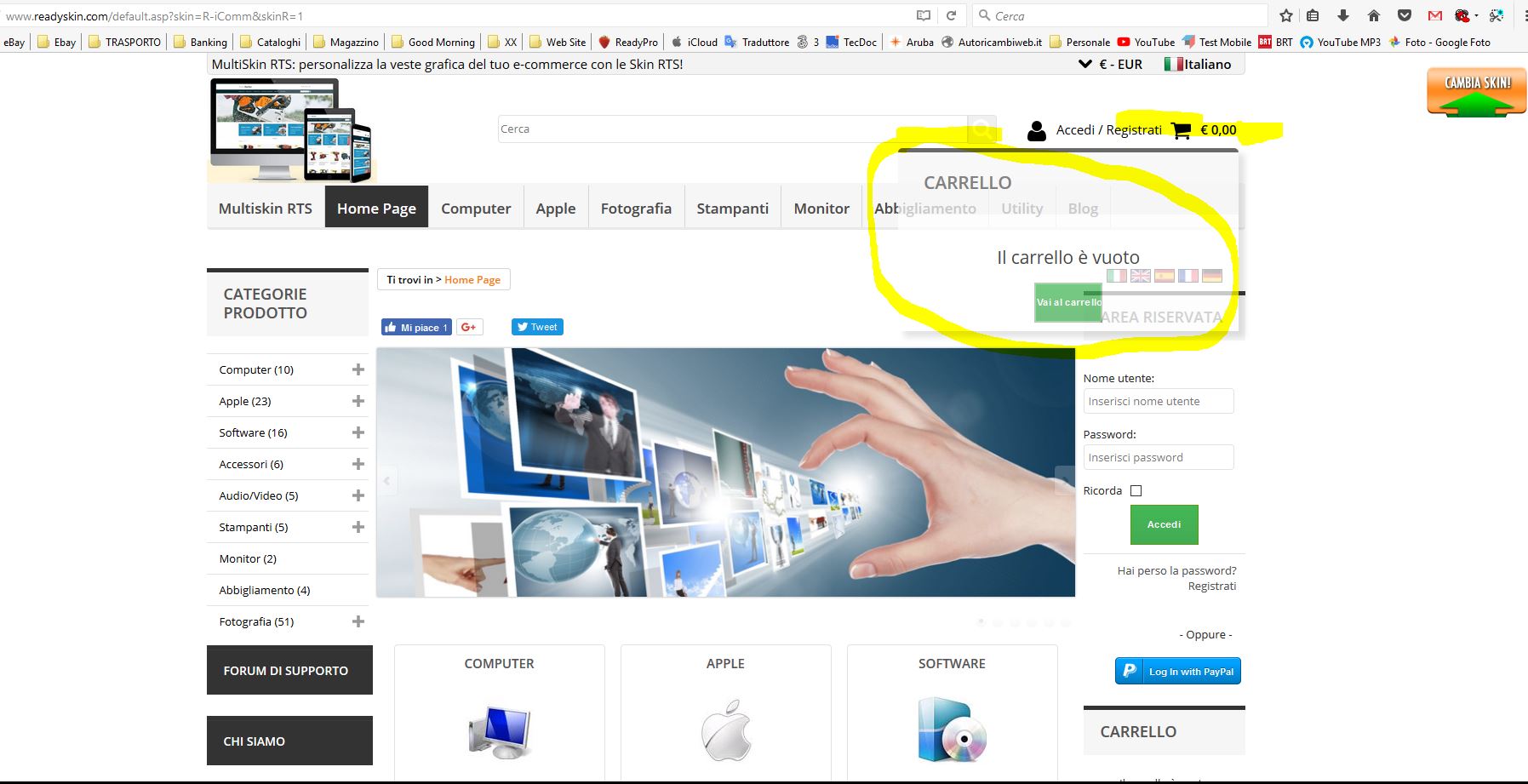Viewport: 1528px width, 784px height.
Task: Open the YouTube bookmark in the bookmarks bar
Action: coord(1146,42)
